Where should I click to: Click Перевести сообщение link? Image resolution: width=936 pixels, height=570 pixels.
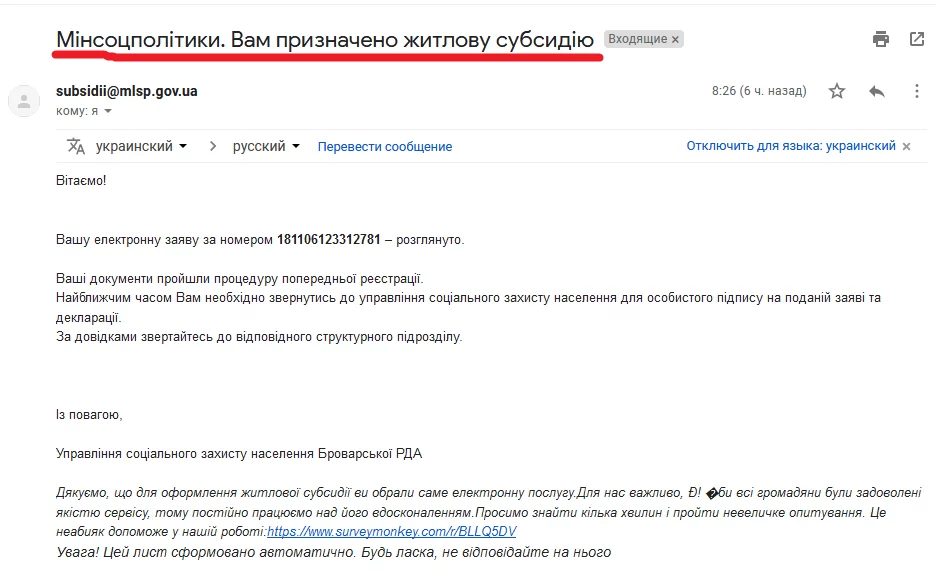(x=385, y=146)
